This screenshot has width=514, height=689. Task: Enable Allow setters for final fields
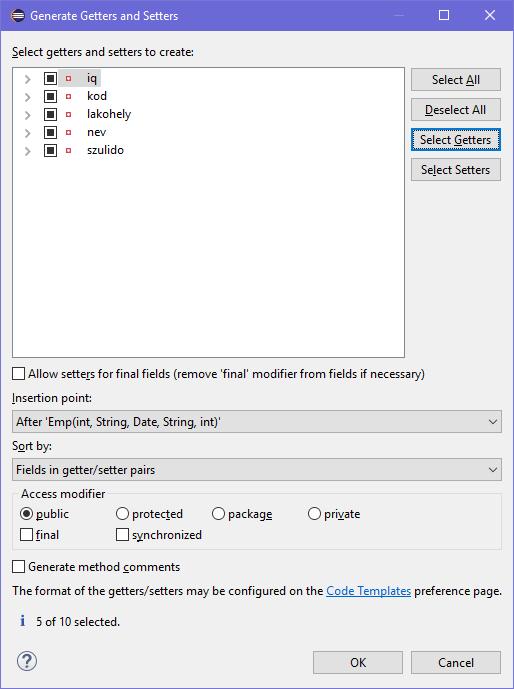click(18, 374)
